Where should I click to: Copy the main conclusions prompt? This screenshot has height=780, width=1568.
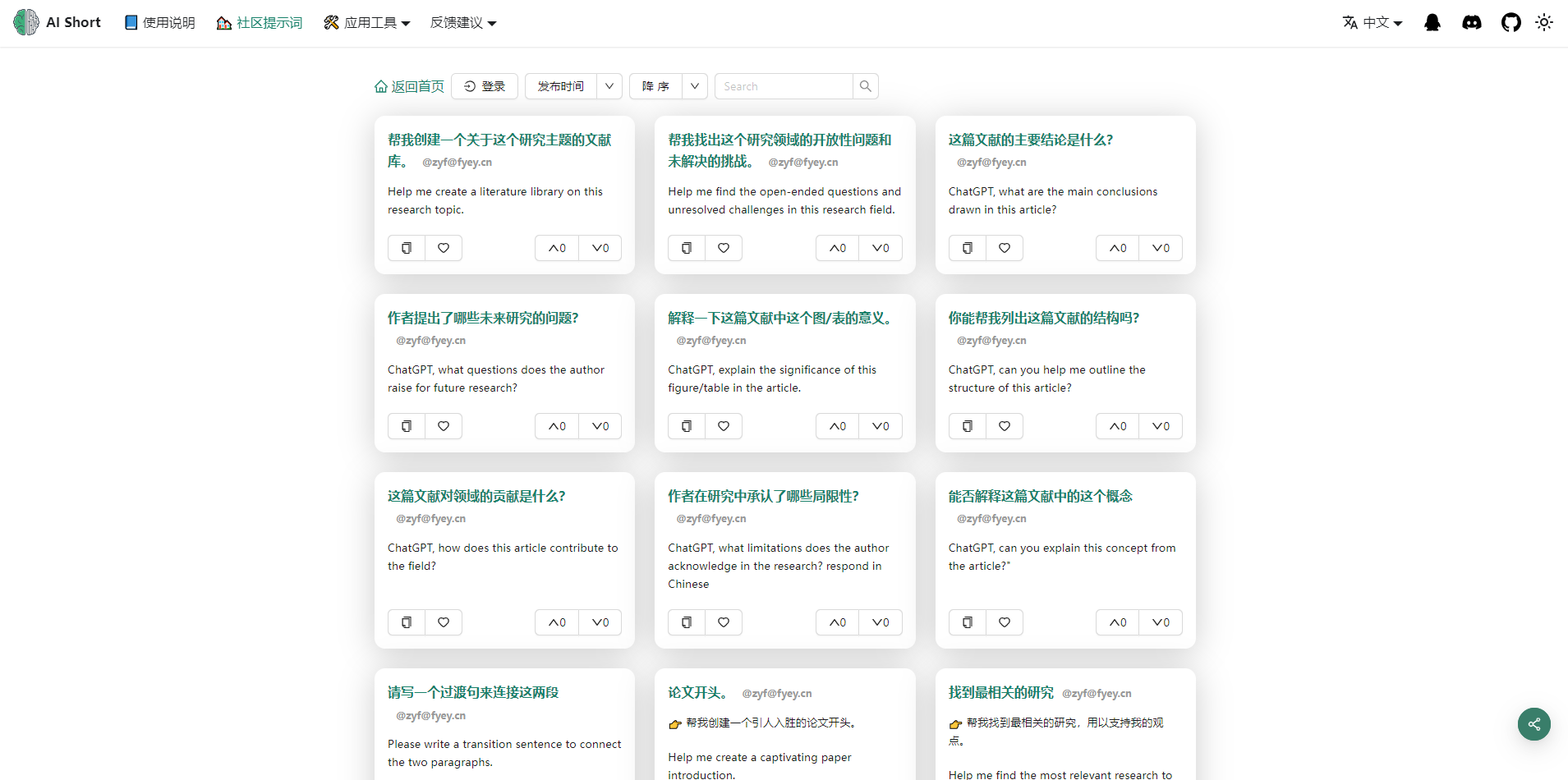[967, 248]
